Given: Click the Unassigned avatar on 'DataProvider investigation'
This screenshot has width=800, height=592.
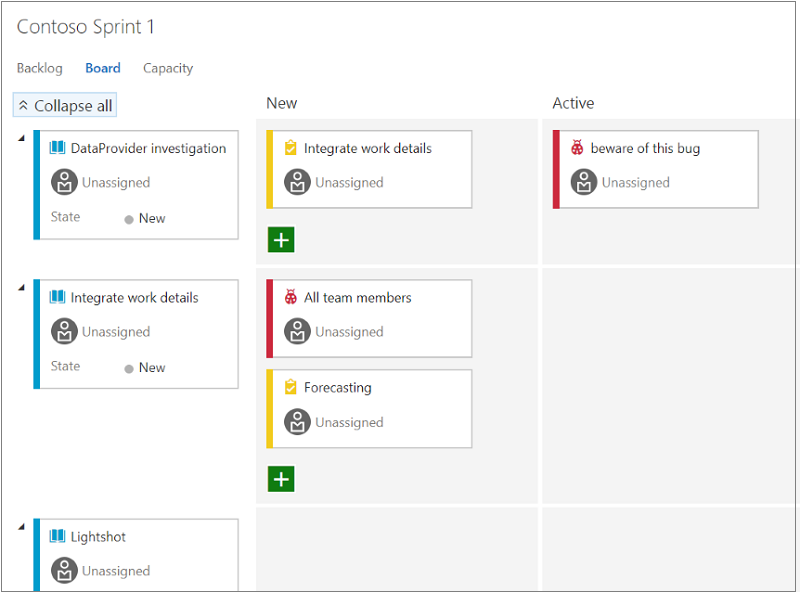Looking at the screenshot, I should [64, 182].
